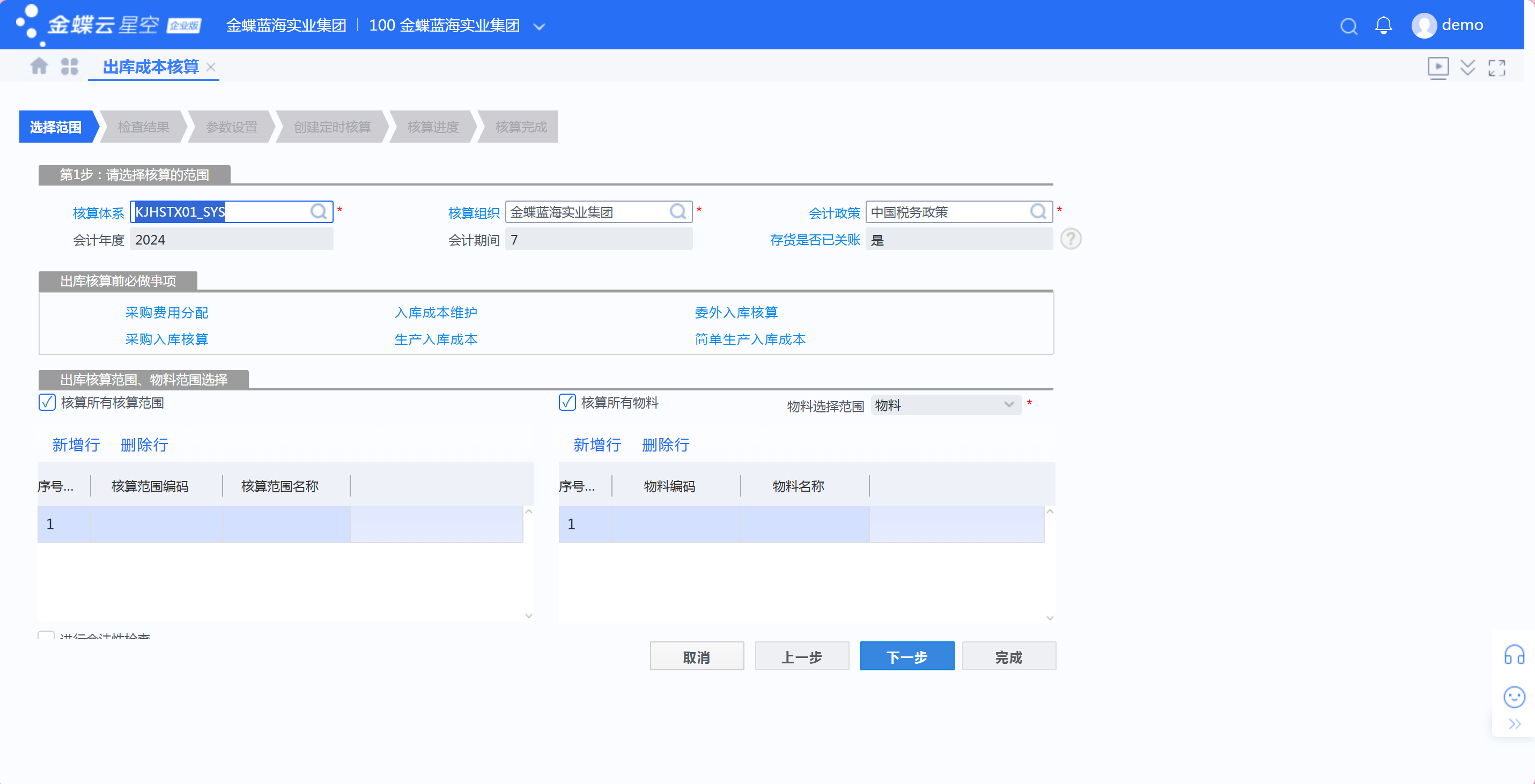This screenshot has height=784, width=1535.
Task: Click the 上一步 button
Action: (801, 656)
